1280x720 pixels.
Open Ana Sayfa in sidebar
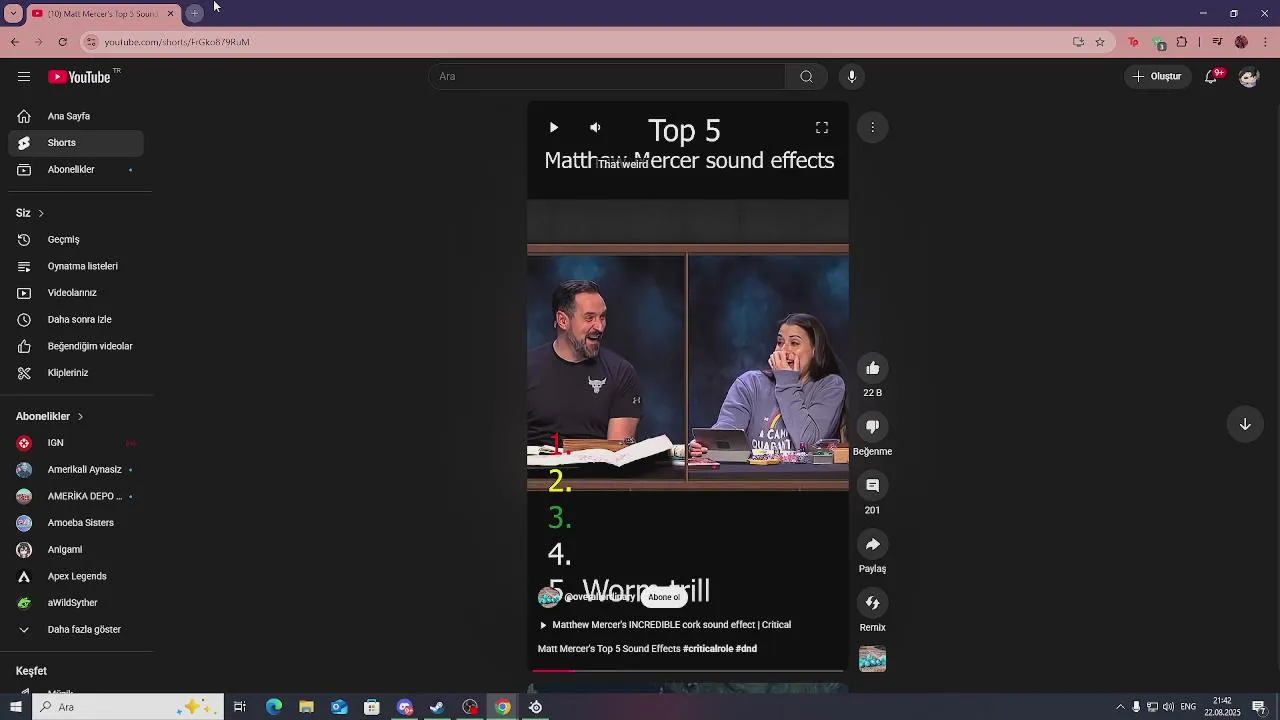point(76,116)
